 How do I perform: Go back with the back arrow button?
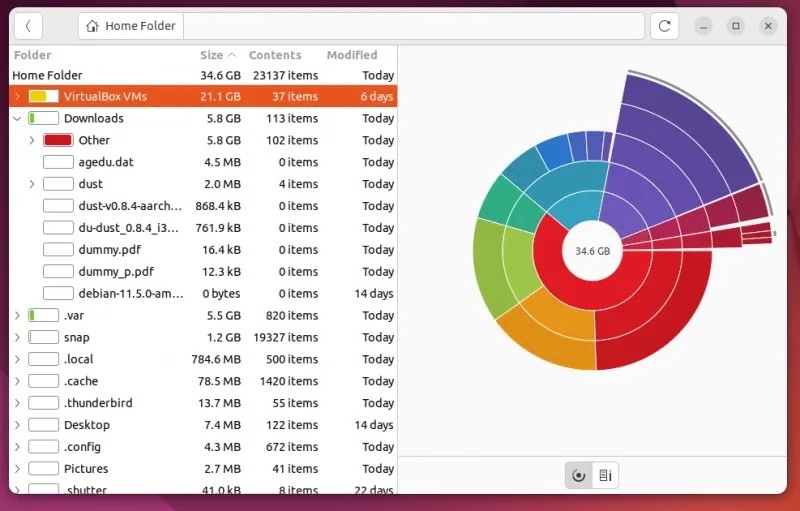(x=28, y=25)
